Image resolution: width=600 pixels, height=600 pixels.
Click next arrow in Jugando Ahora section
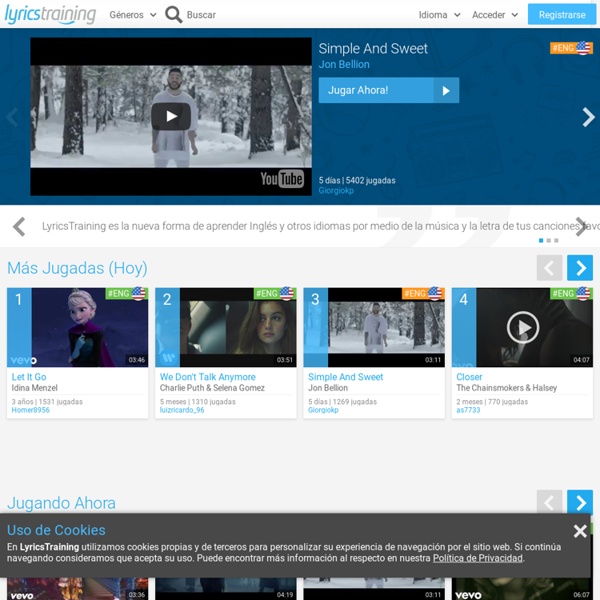(x=580, y=502)
